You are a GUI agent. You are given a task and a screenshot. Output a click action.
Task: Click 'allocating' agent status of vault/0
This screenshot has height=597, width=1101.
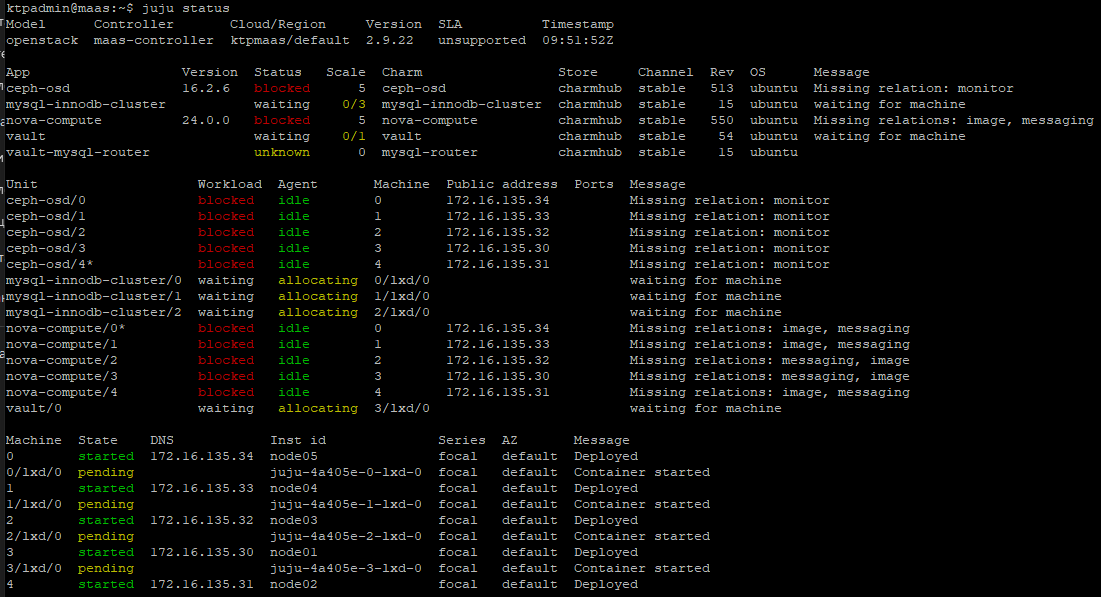(318, 409)
